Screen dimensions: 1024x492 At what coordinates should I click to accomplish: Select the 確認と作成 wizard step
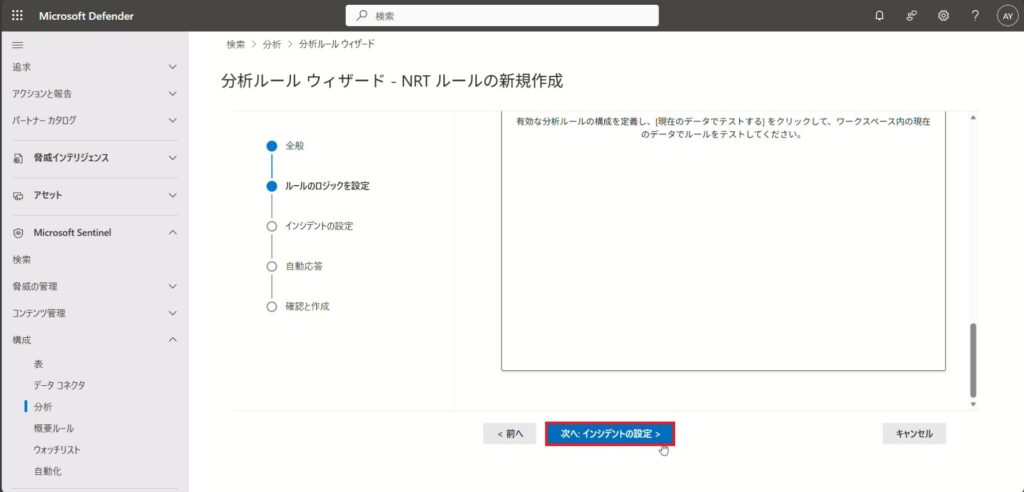pyautogui.click(x=307, y=306)
